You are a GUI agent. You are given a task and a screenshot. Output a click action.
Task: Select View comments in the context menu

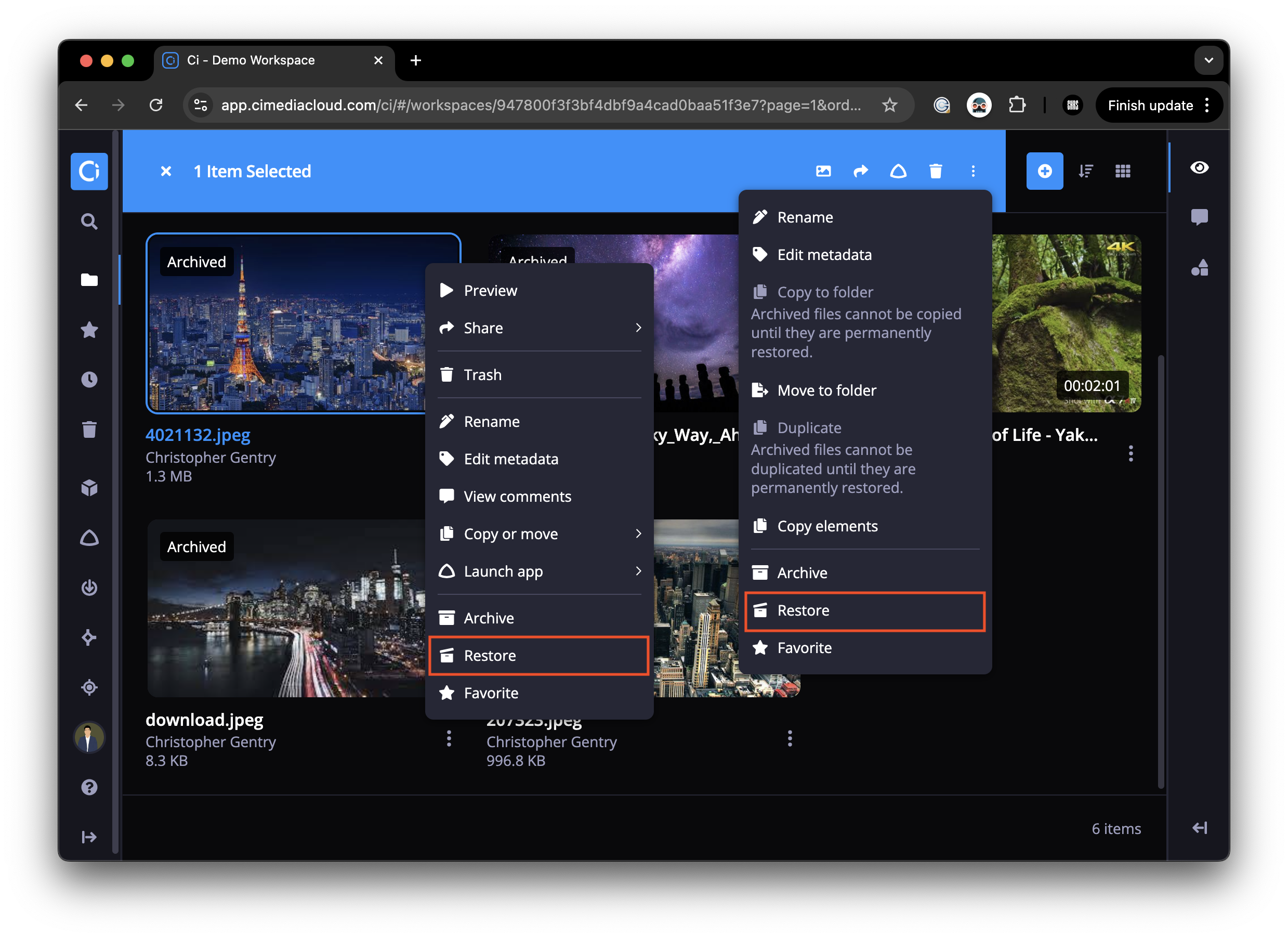tap(540, 497)
